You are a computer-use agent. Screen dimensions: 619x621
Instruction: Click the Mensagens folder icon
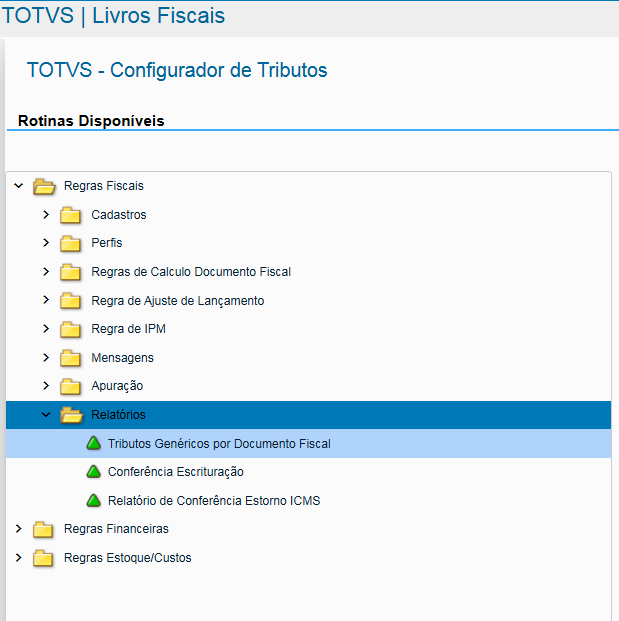click(70, 358)
